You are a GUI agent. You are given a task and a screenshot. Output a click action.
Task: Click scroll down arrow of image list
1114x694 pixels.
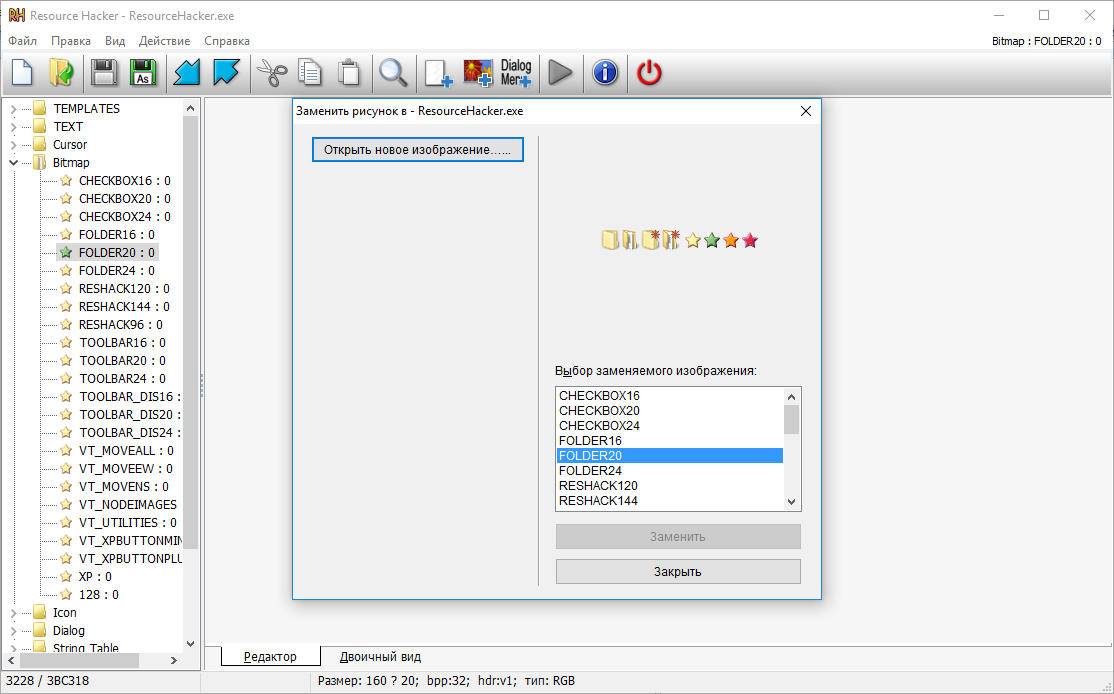tap(791, 501)
